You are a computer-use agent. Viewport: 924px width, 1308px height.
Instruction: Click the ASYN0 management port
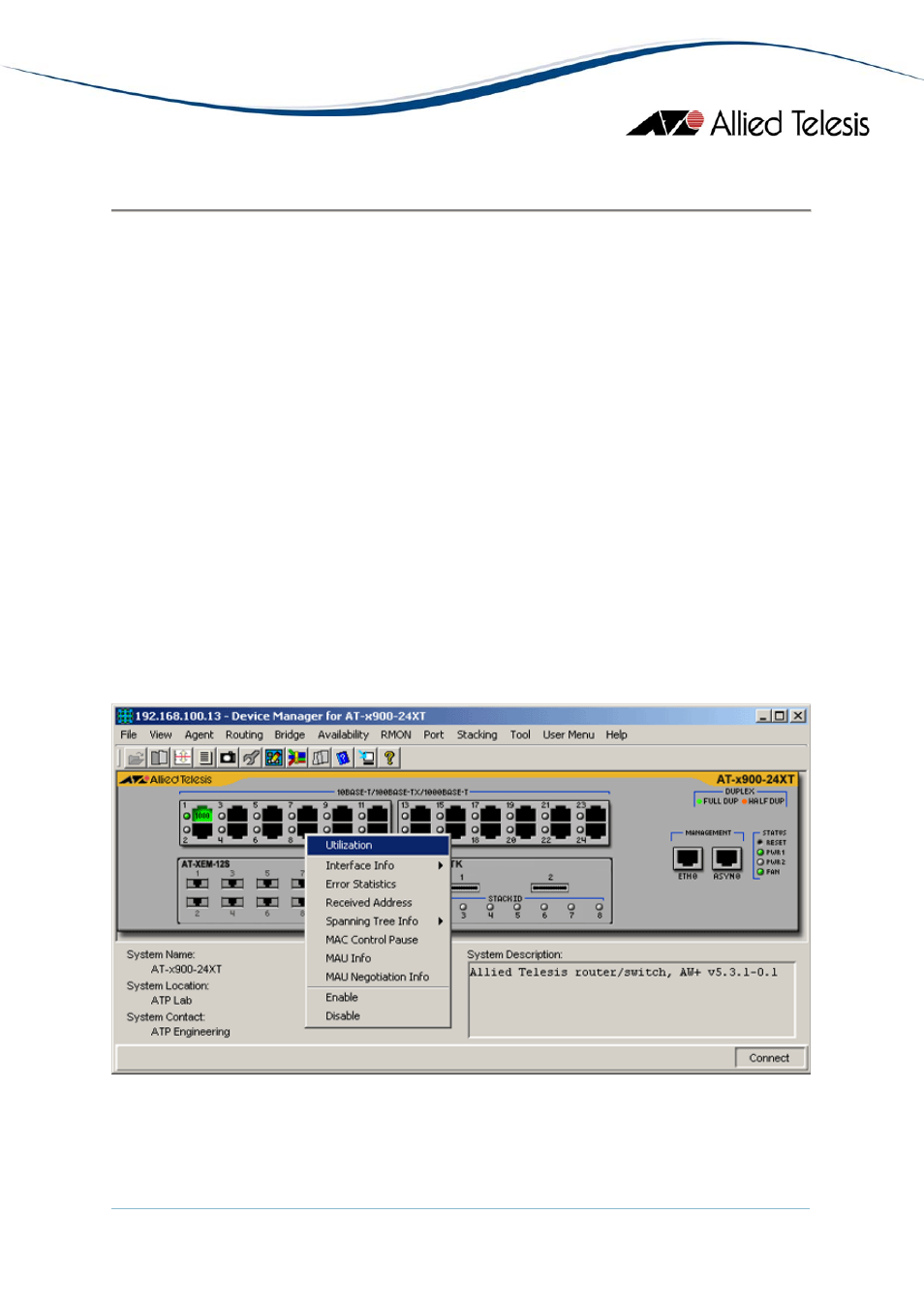(x=726, y=858)
